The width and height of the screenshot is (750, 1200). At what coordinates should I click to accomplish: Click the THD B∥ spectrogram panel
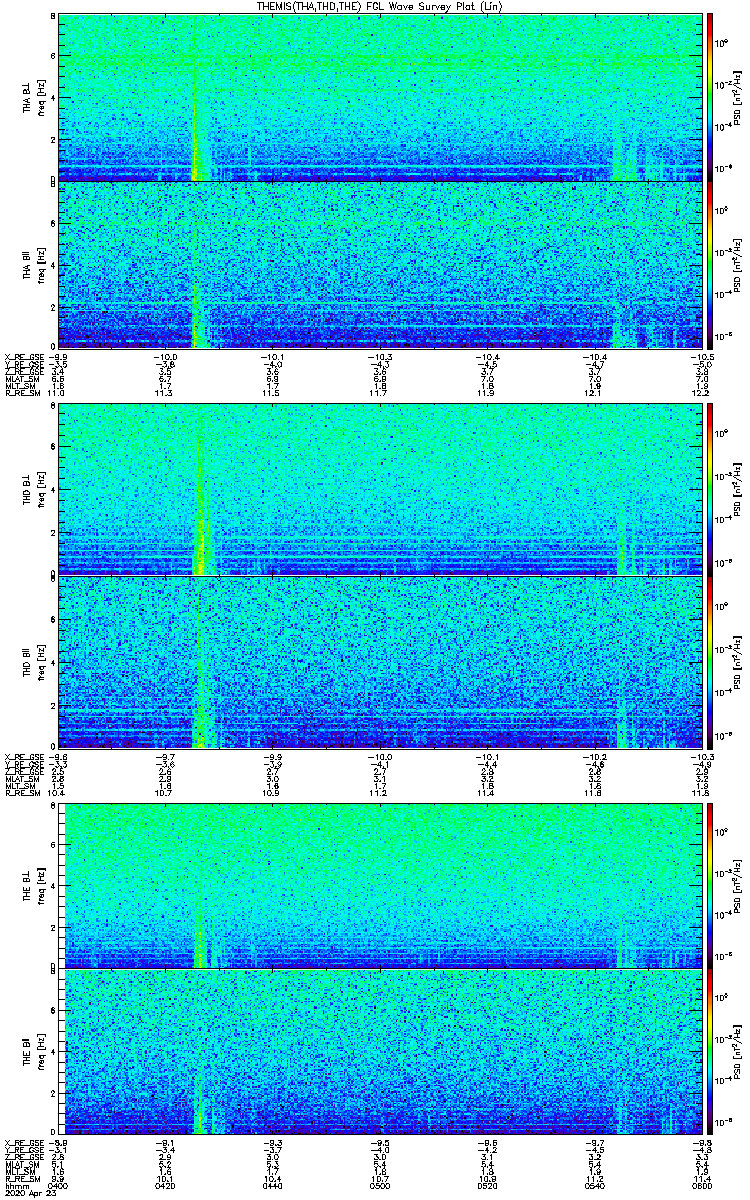click(378, 662)
